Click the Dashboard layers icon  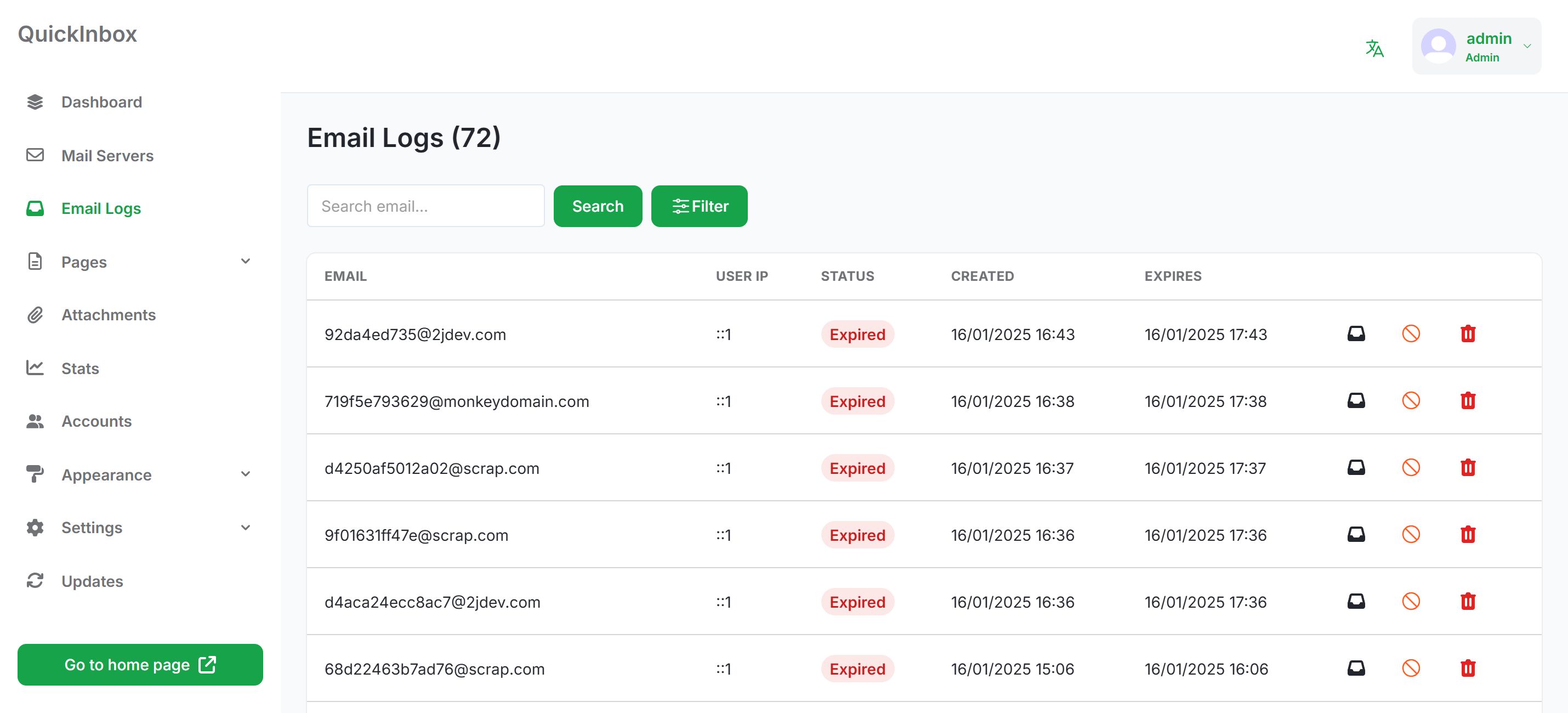point(35,101)
